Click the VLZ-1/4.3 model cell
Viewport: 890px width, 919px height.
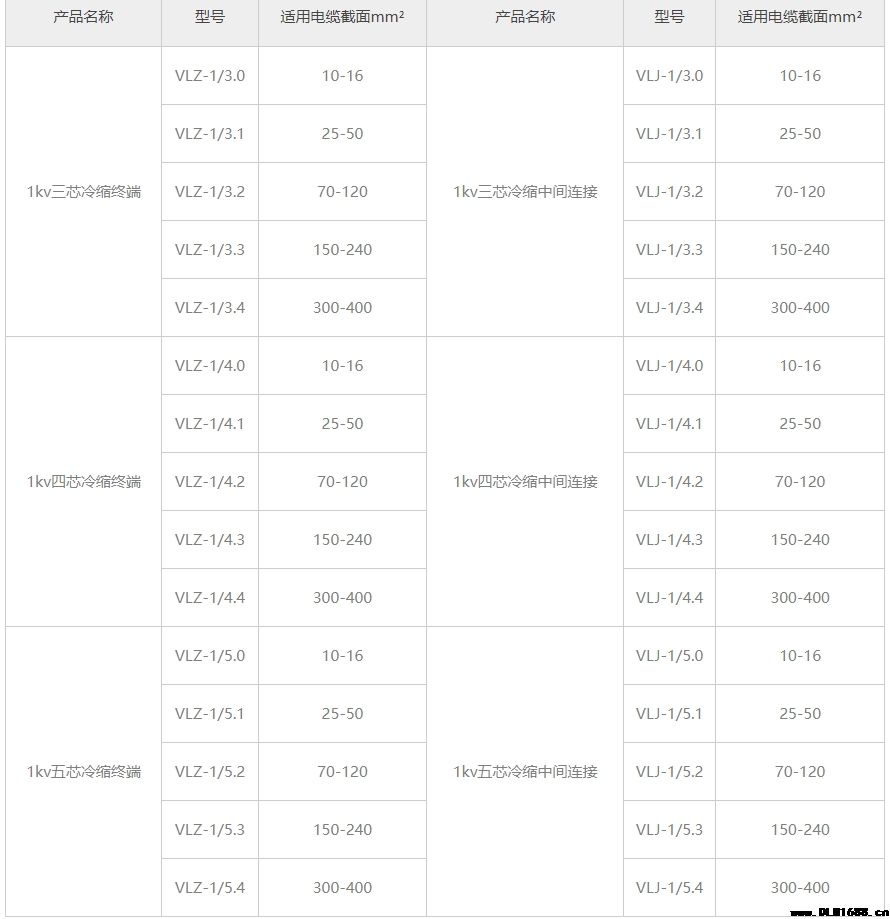pyautogui.click(x=210, y=540)
